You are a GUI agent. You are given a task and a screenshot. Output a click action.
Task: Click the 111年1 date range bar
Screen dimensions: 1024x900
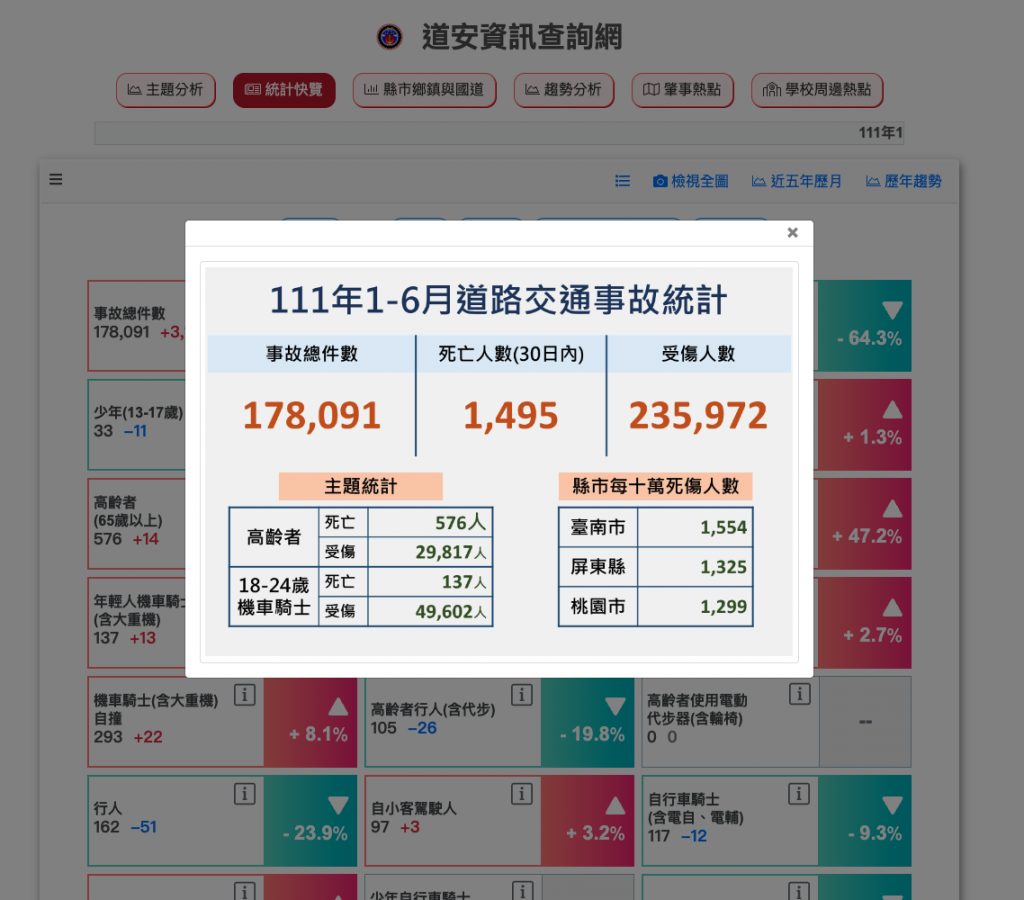click(x=500, y=133)
